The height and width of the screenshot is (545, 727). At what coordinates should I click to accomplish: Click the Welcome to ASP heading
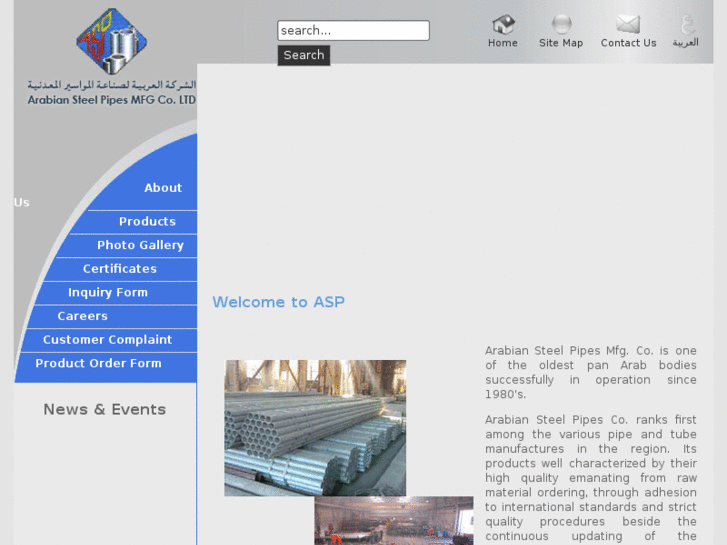[279, 302]
